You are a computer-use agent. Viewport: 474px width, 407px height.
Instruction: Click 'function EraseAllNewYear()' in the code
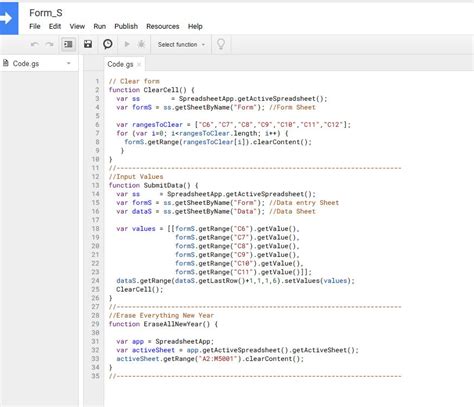pyautogui.click(x=163, y=324)
